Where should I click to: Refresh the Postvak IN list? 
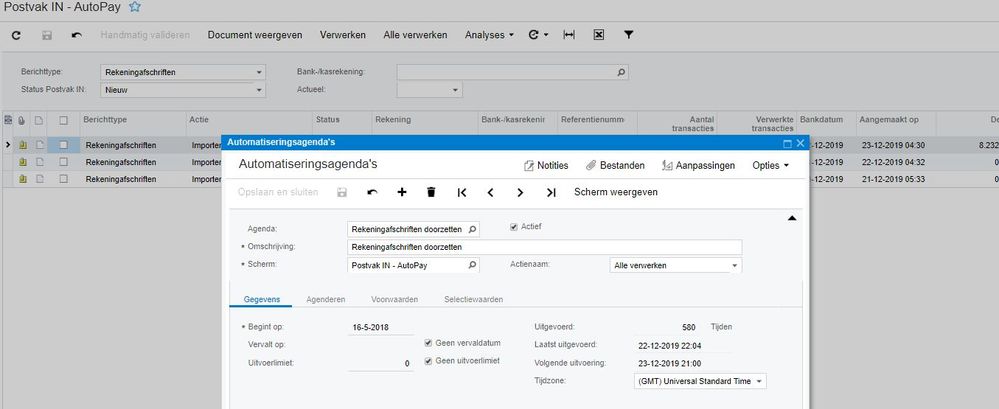pyautogui.click(x=17, y=35)
